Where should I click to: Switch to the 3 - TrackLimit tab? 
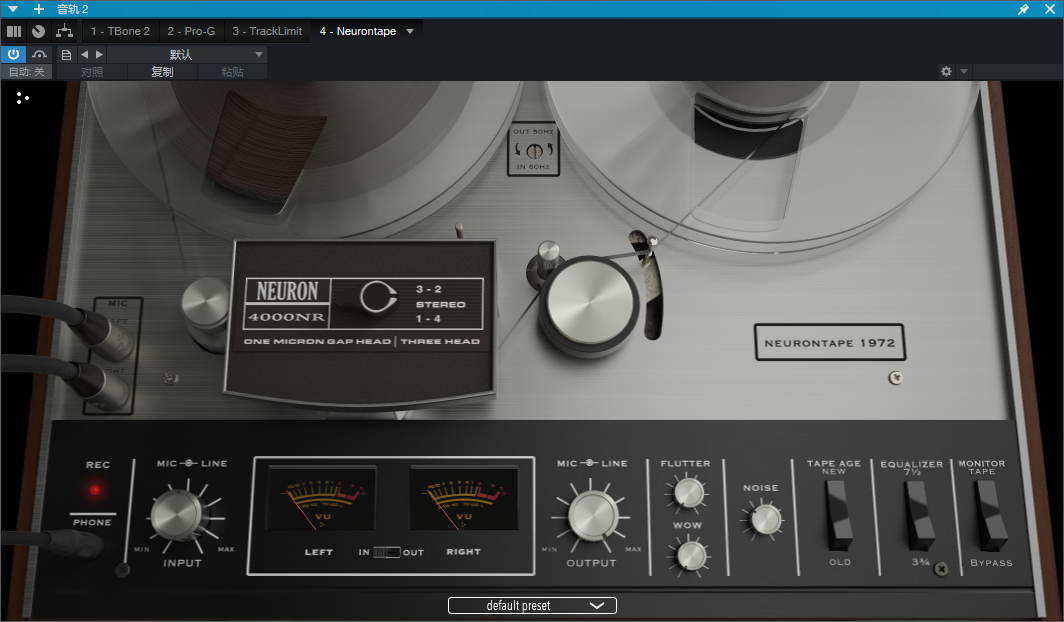267,31
